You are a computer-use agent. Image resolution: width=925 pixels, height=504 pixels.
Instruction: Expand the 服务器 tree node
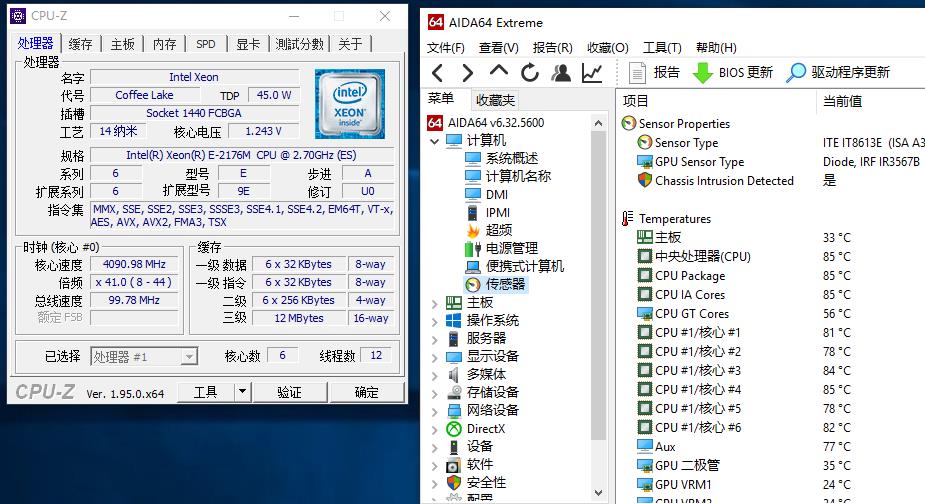435,339
